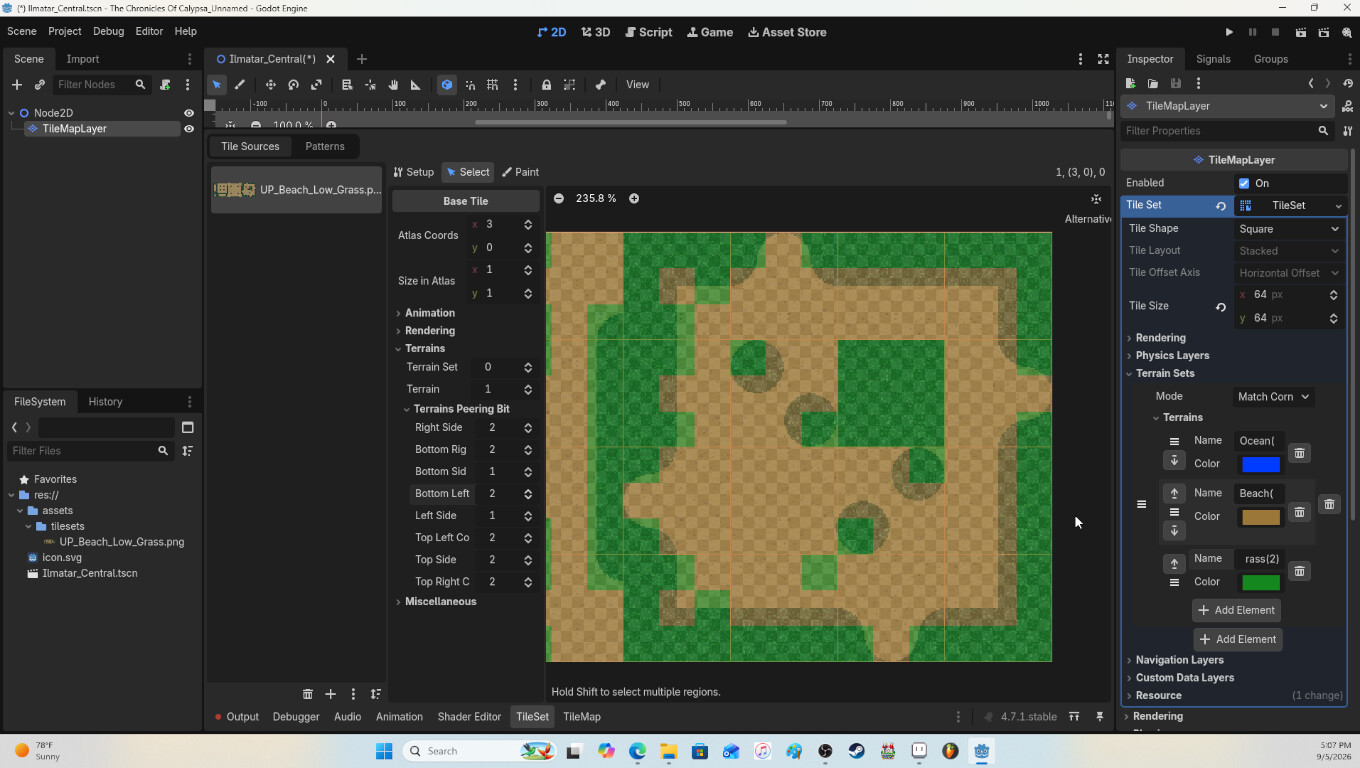1360x768 pixels.
Task: Select the Move Mode tool in toolbar
Action: pyautogui.click(x=270, y=85)
